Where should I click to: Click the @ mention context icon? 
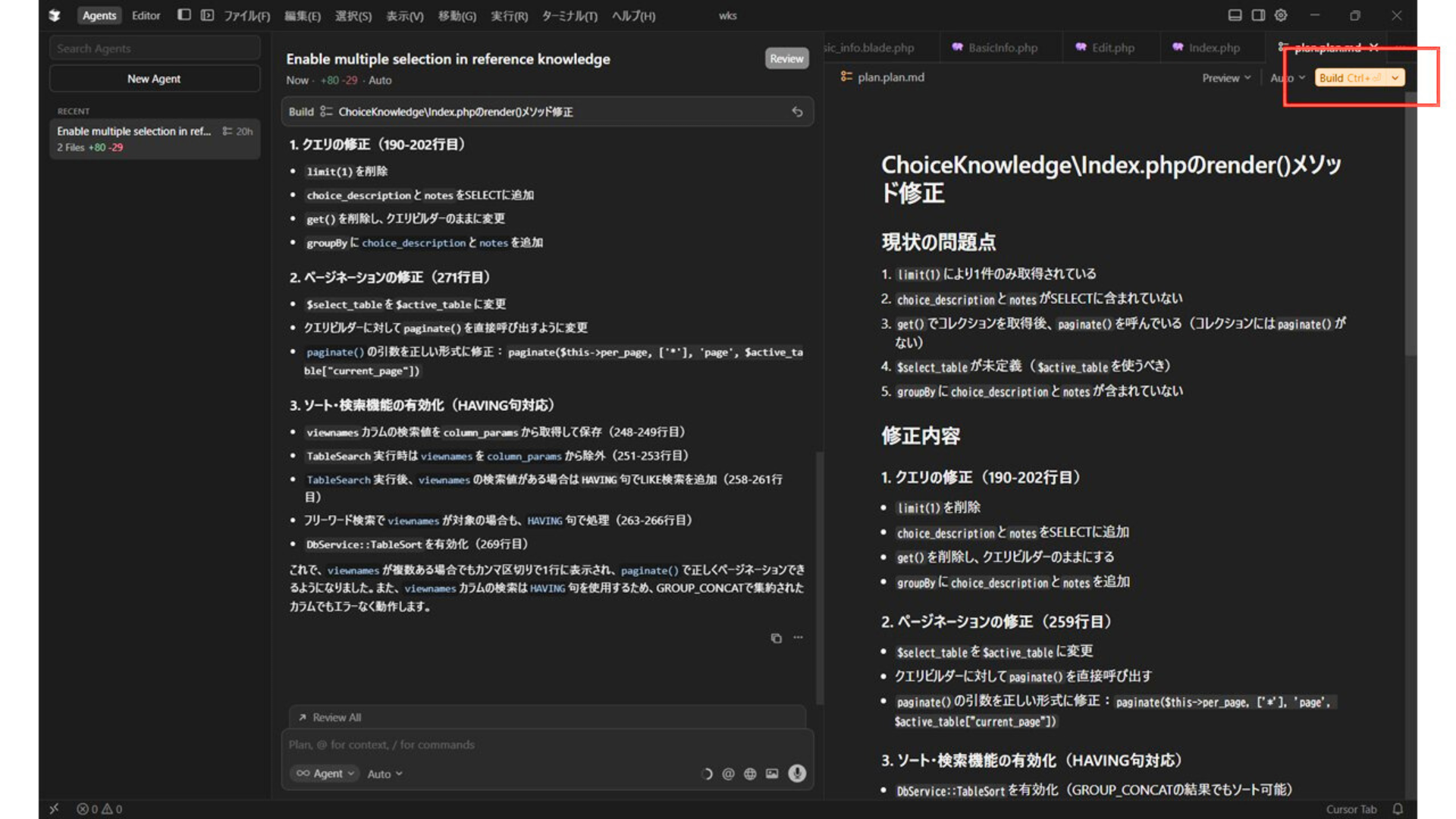coord(728,774)
